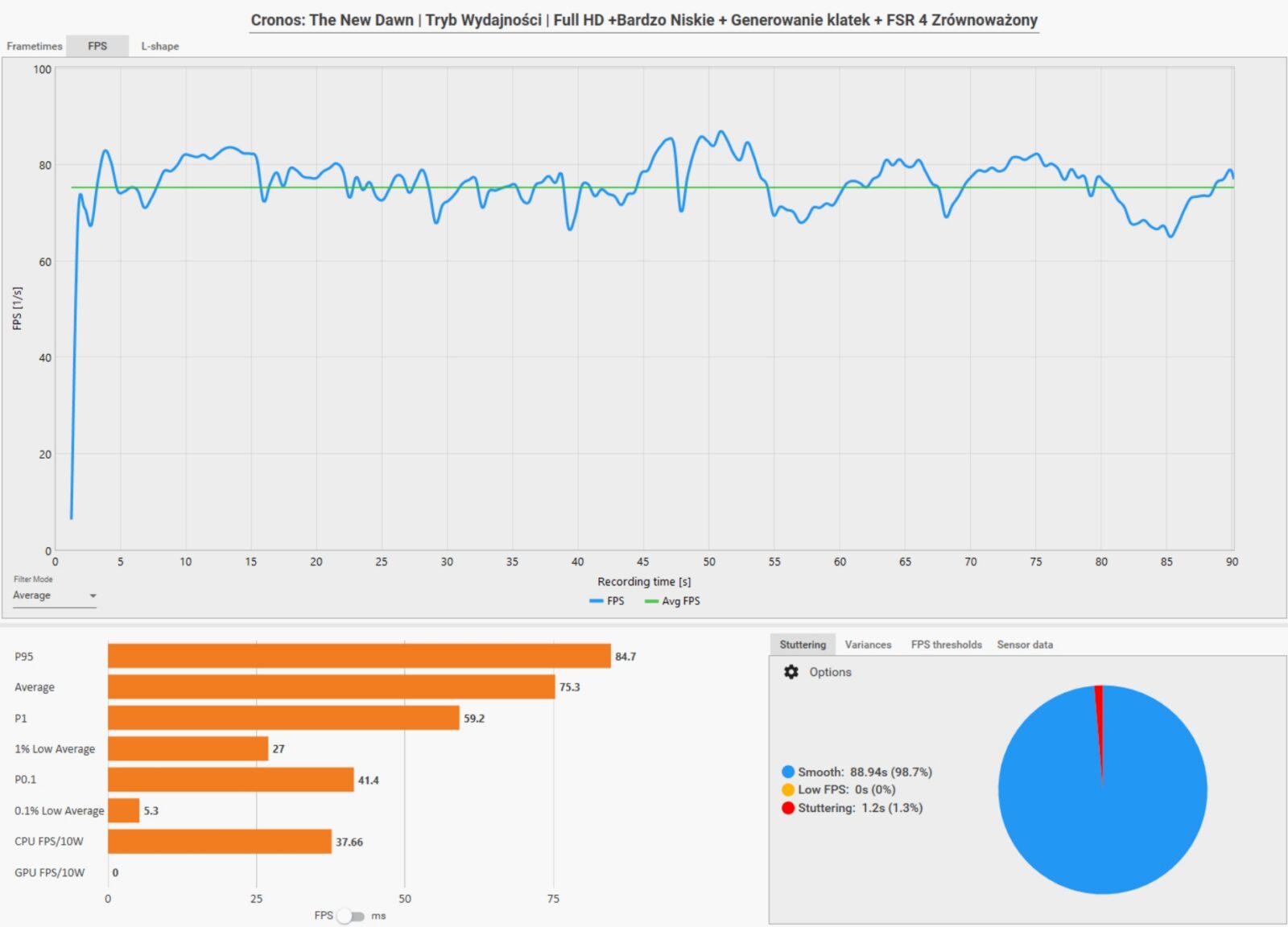The image size is (1288, 927).
Task: Click blue FPS series marker in chart legend
Action: tap(597, 601)
